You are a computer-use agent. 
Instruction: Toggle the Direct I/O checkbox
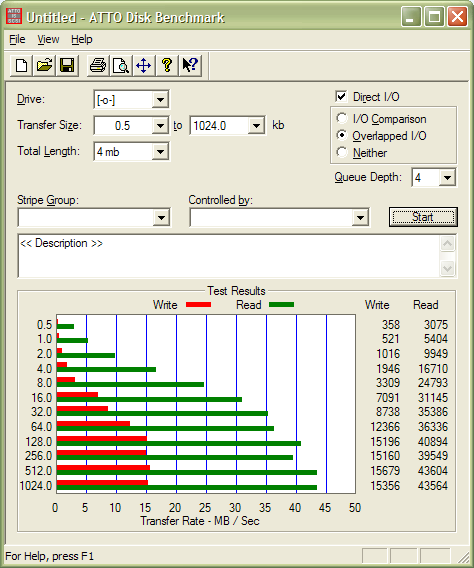tap(341, 96)
